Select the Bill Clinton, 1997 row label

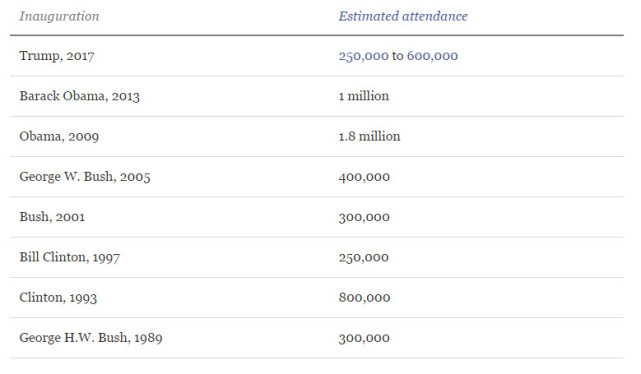(69, 258)
